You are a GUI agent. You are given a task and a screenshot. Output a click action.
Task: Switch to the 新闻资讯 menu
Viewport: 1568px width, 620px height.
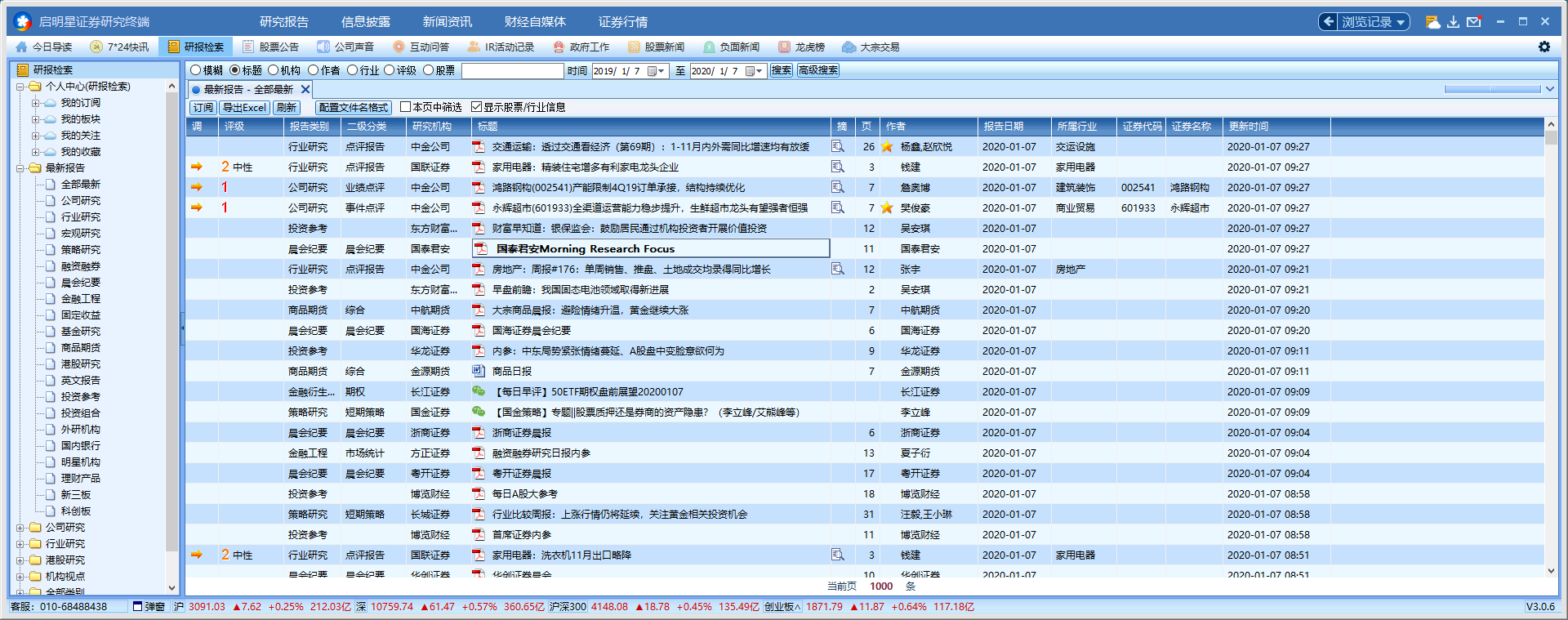tap(448, 22)
